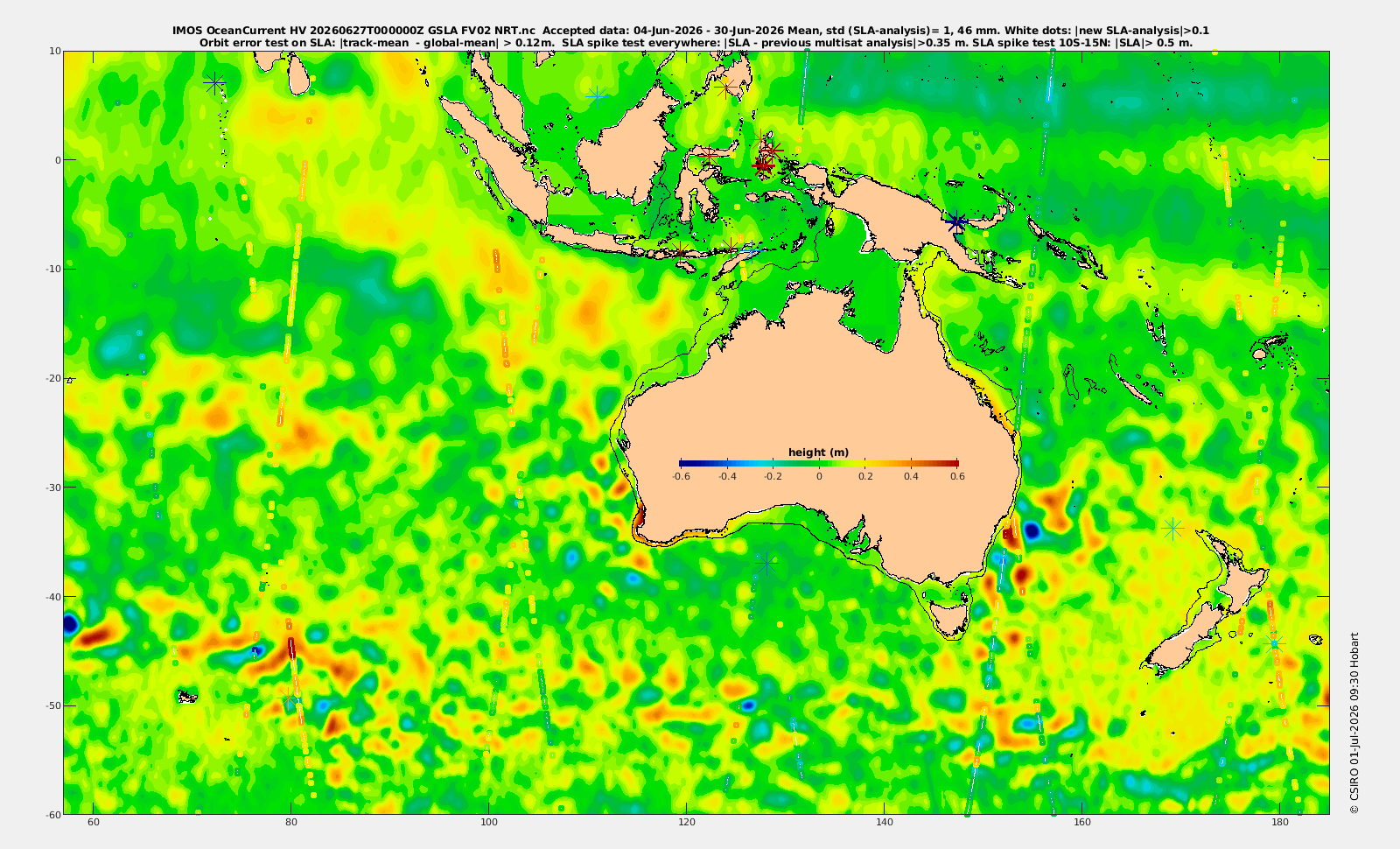Click the latitude axis label -60

coord(52,815)
